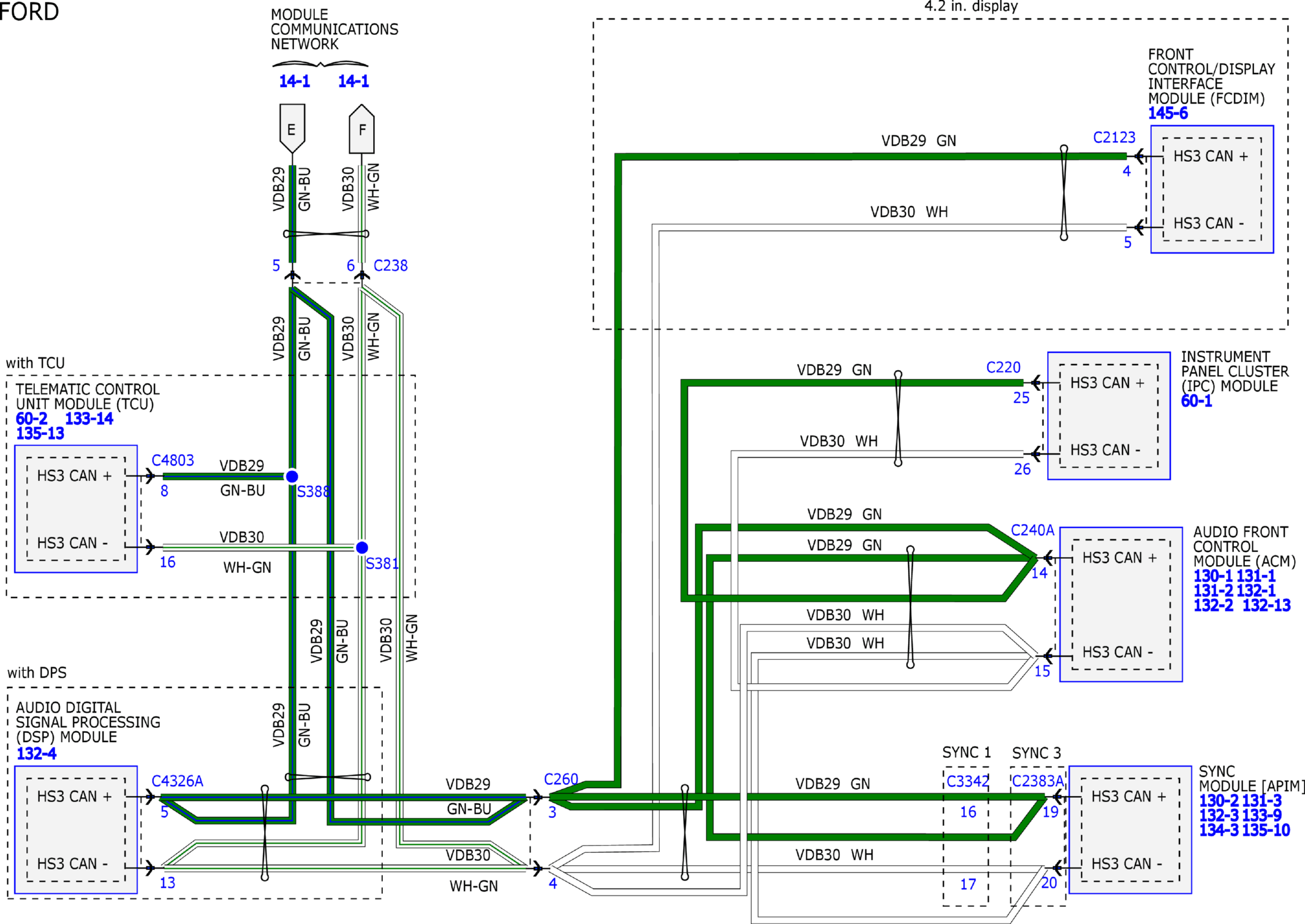
Task: Click pin number 6 beside C238
Action: coord(350,266)
